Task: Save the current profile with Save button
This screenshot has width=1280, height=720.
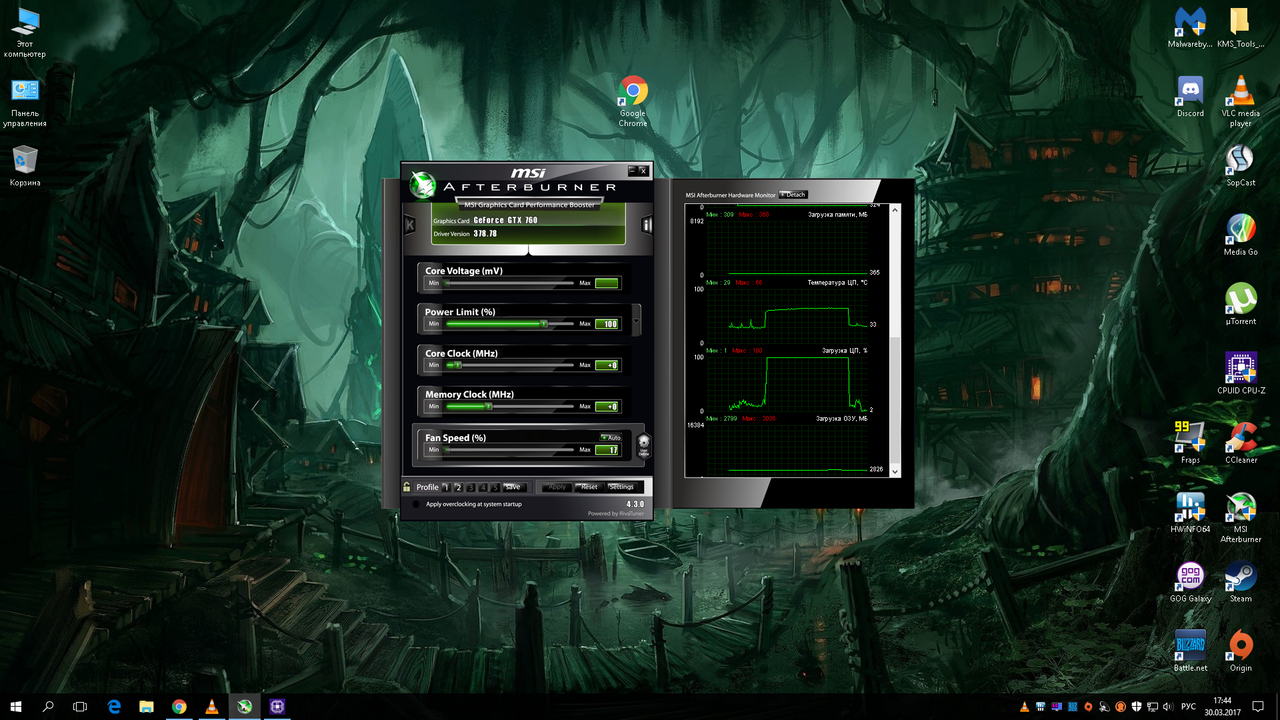Action: pyautogui.click(x=513, y=487)
